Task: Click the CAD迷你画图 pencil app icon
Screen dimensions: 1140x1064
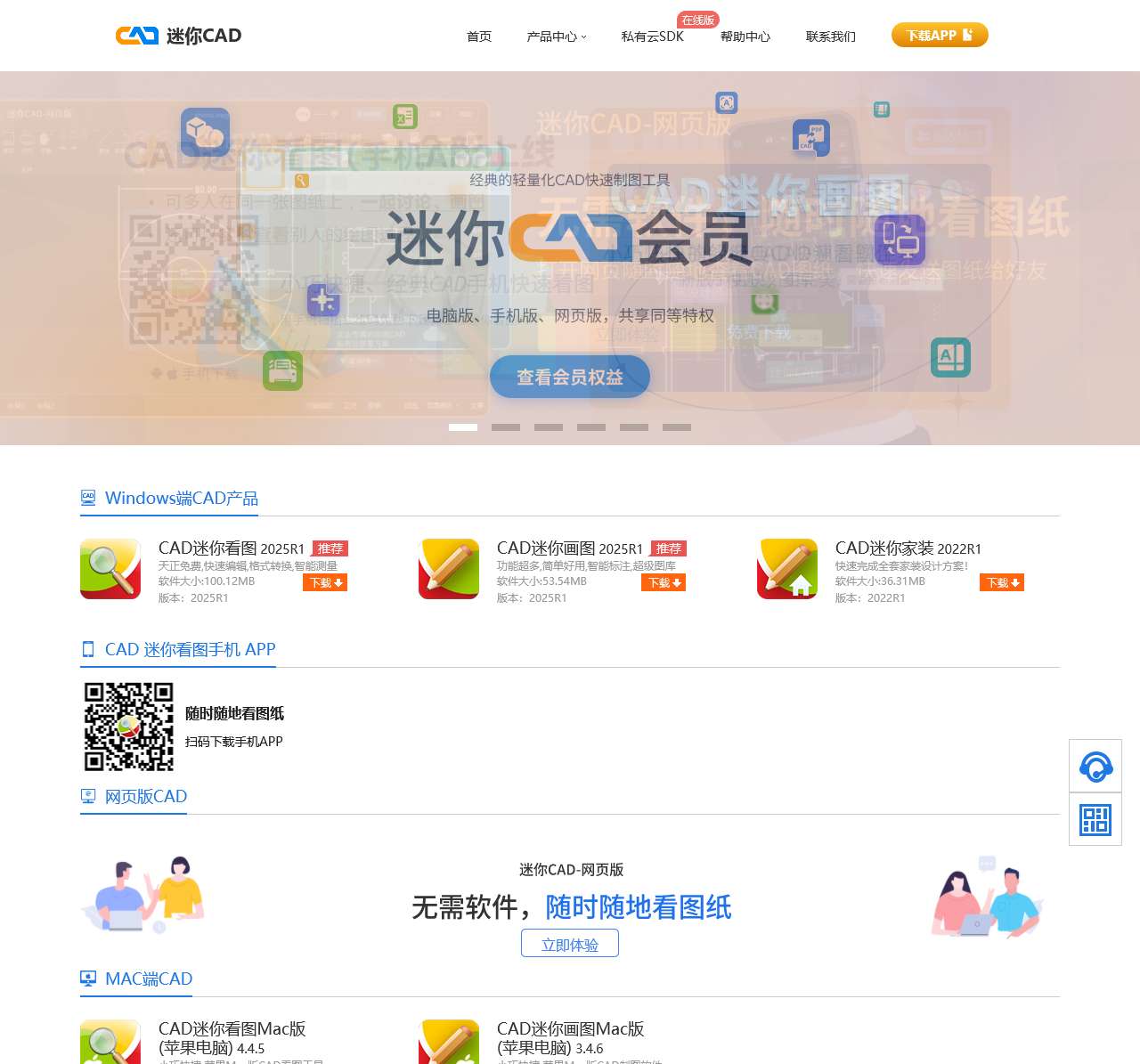Action: point(449,569)
